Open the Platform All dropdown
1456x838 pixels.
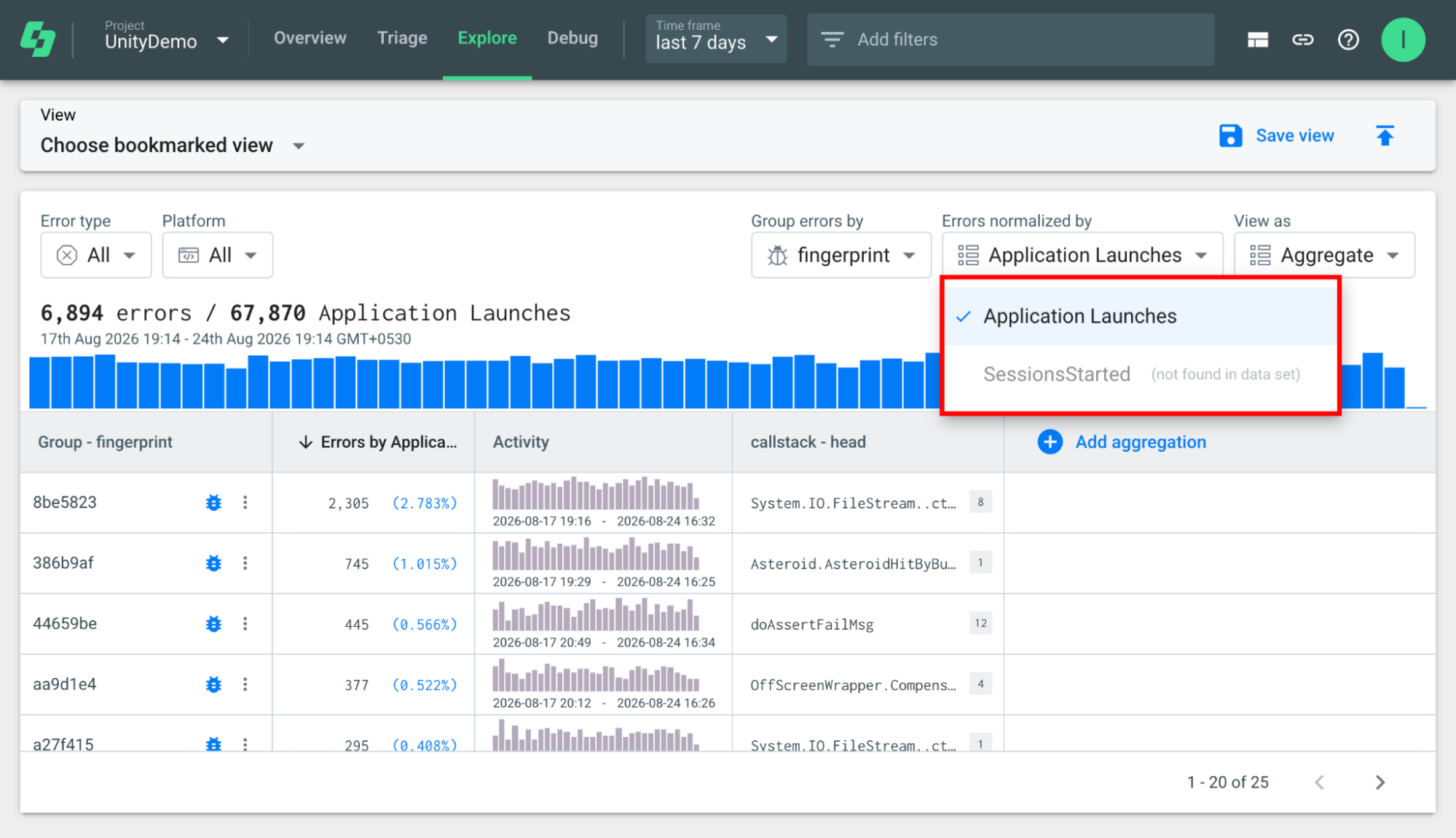tap(218, 255)
